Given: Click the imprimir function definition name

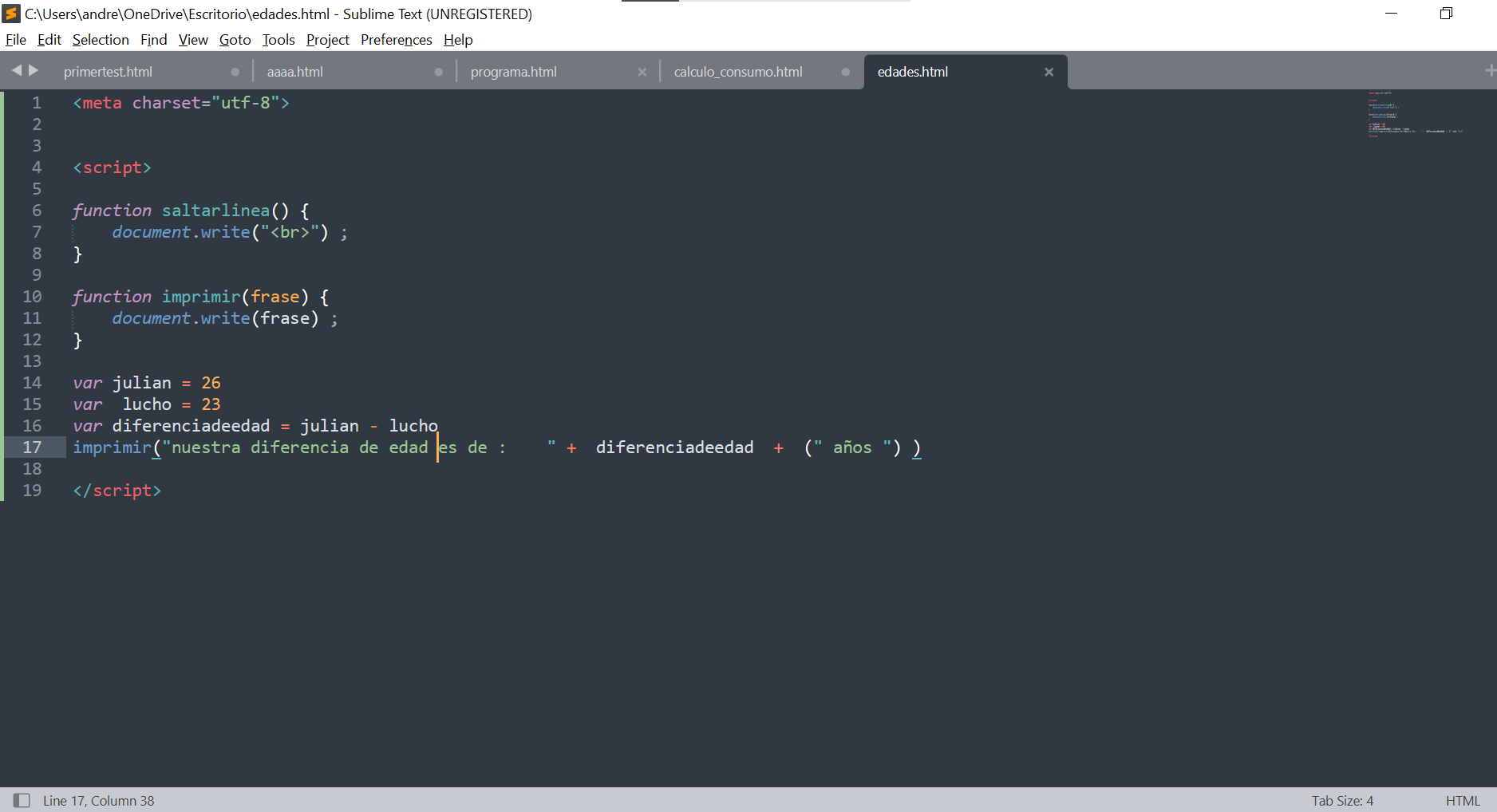Looking at the screenshot, I should coord(201,297).
